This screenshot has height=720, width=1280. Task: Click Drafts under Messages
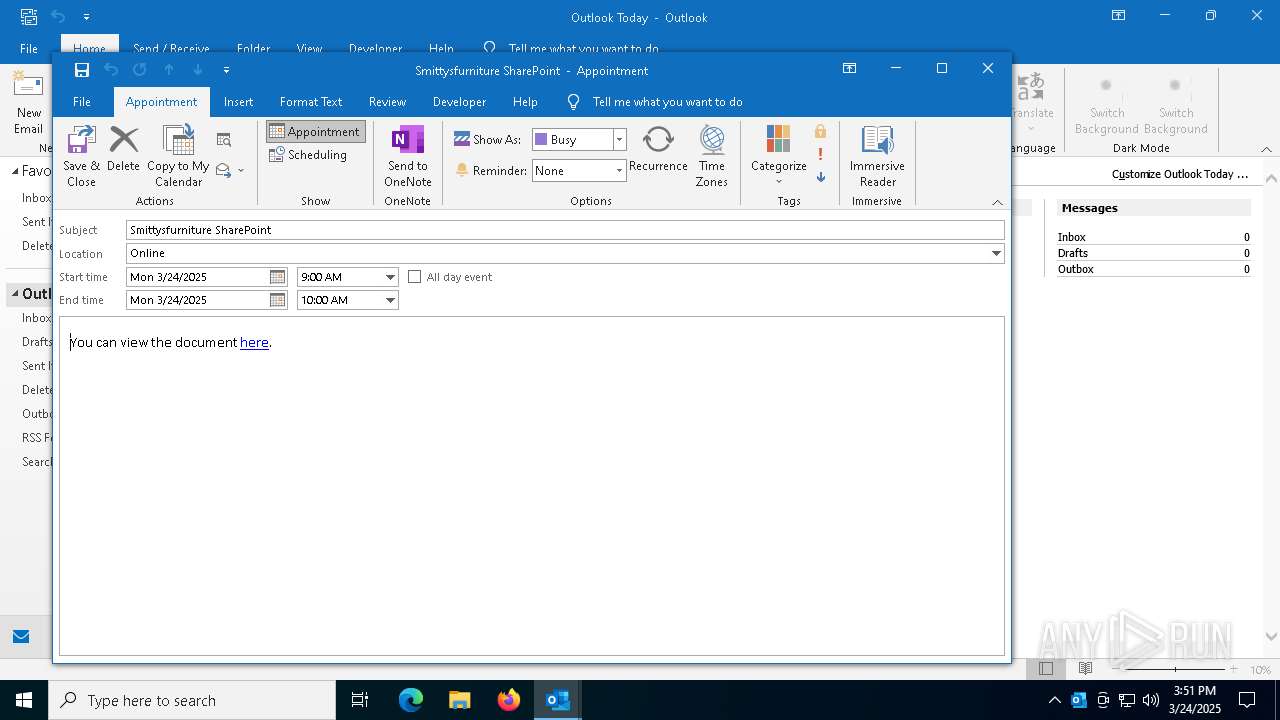(1073, 253)
